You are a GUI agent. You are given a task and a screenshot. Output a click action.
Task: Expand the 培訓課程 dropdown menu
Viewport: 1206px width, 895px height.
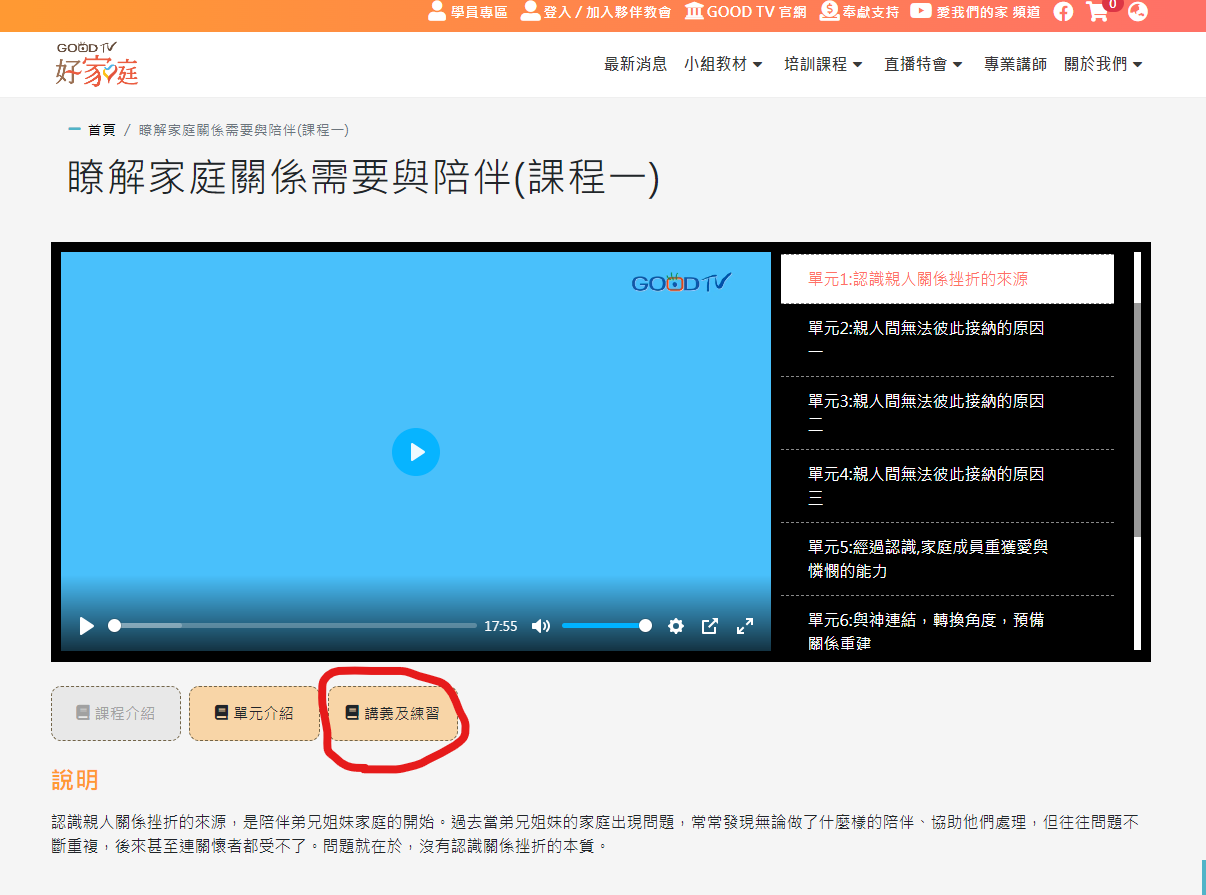(823, 64)
